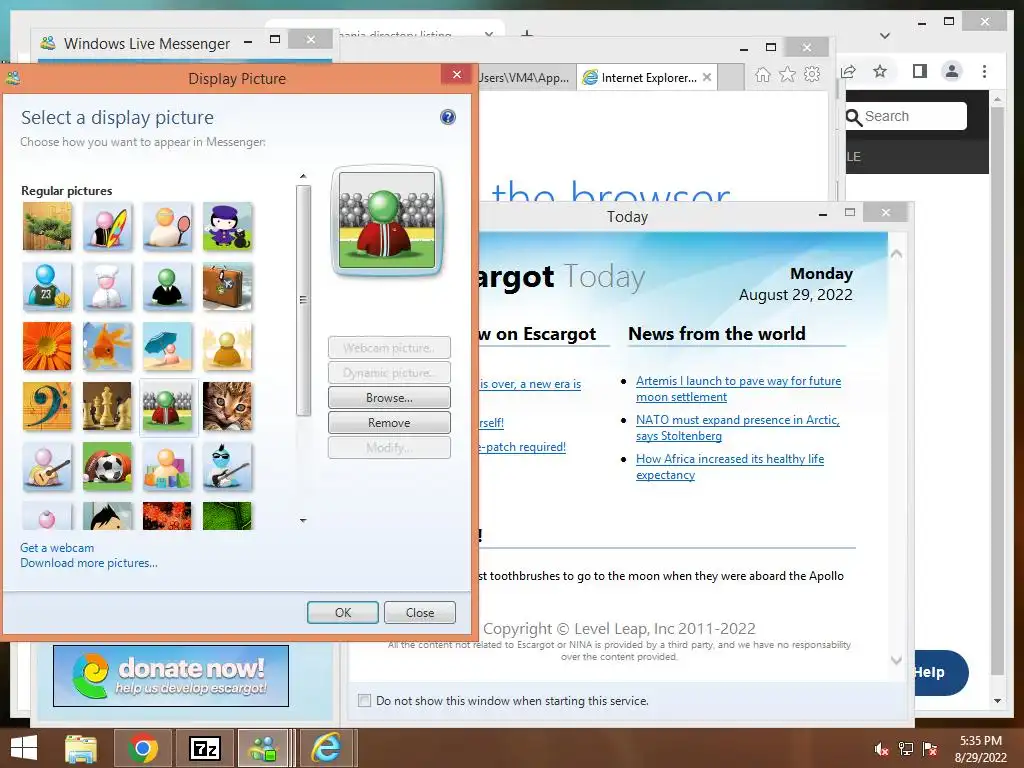The width and height of the screenshot is (1024, 768).
Task: Click Internet Explorer home icon
Action: pos(763,74)
